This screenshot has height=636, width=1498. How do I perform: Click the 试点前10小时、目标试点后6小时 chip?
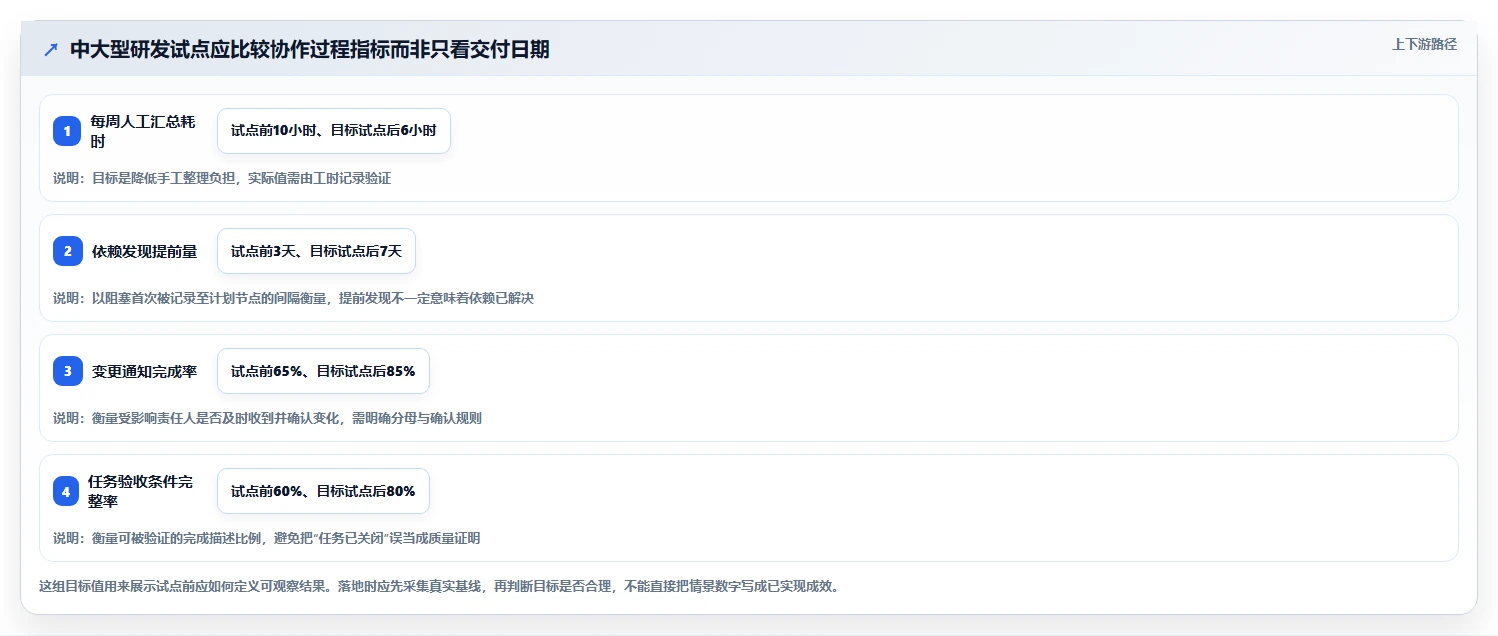pos(334,131)
